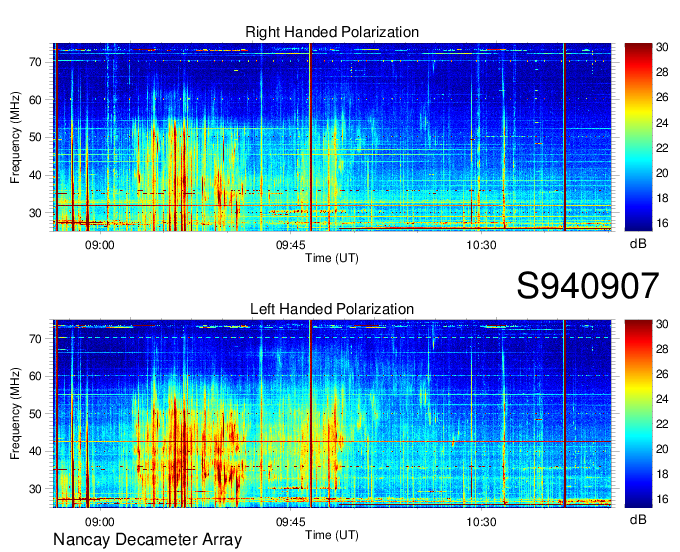Screen dimensions: 680x552
Task: Click the top spectrogram's color bar
Action: 638,137
